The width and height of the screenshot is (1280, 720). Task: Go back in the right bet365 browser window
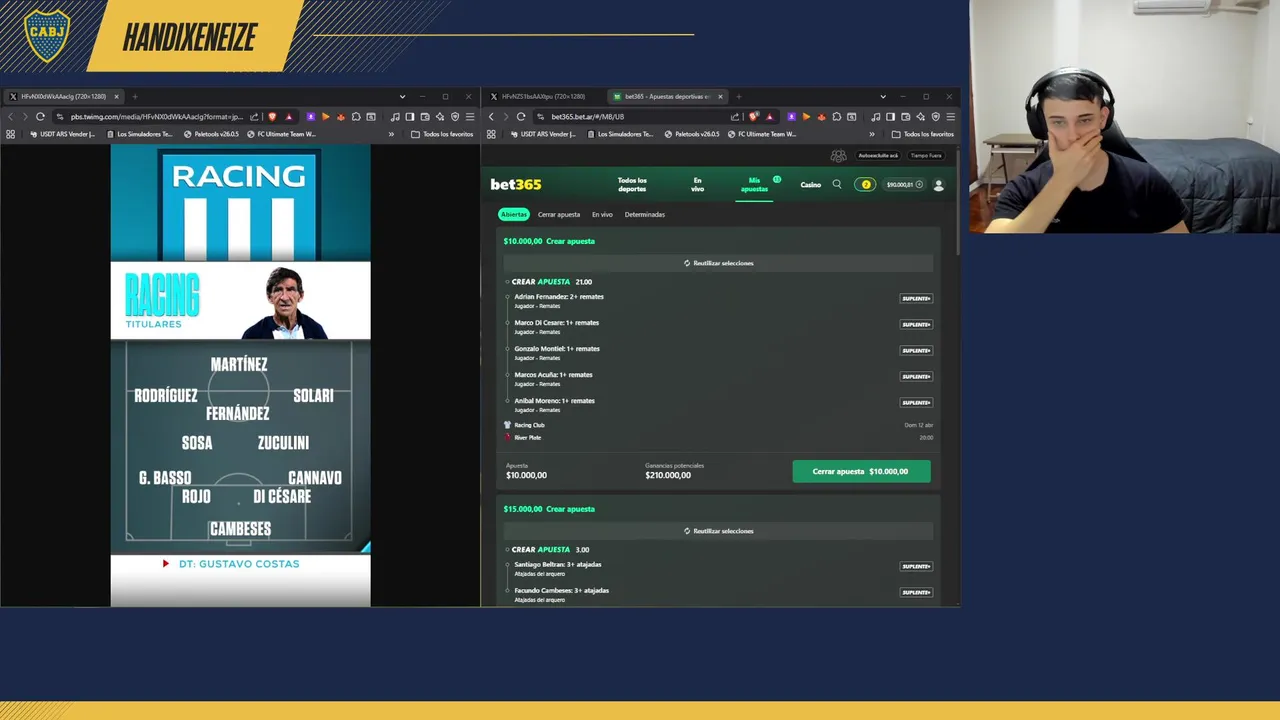pos(491,116)
